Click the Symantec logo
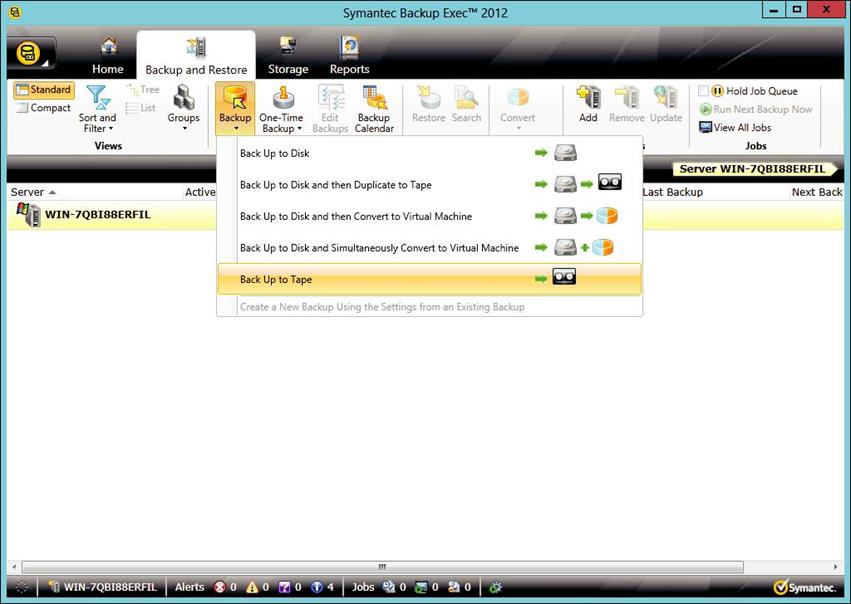The height and width of the screenshot is (604, 851). tap(805, 588)
